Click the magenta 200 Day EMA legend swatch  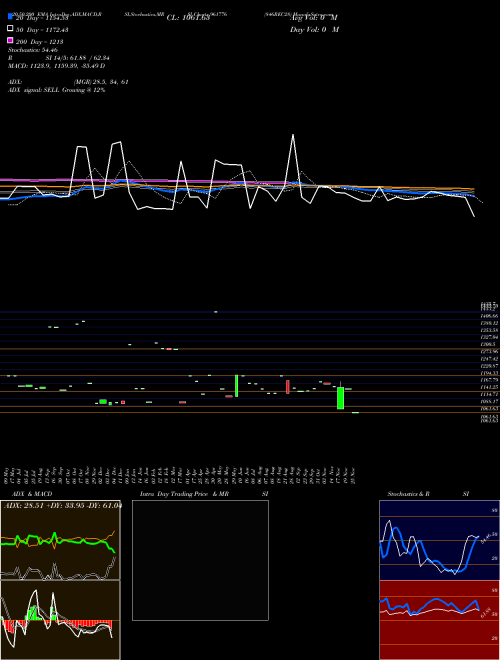tap(10, 40)
